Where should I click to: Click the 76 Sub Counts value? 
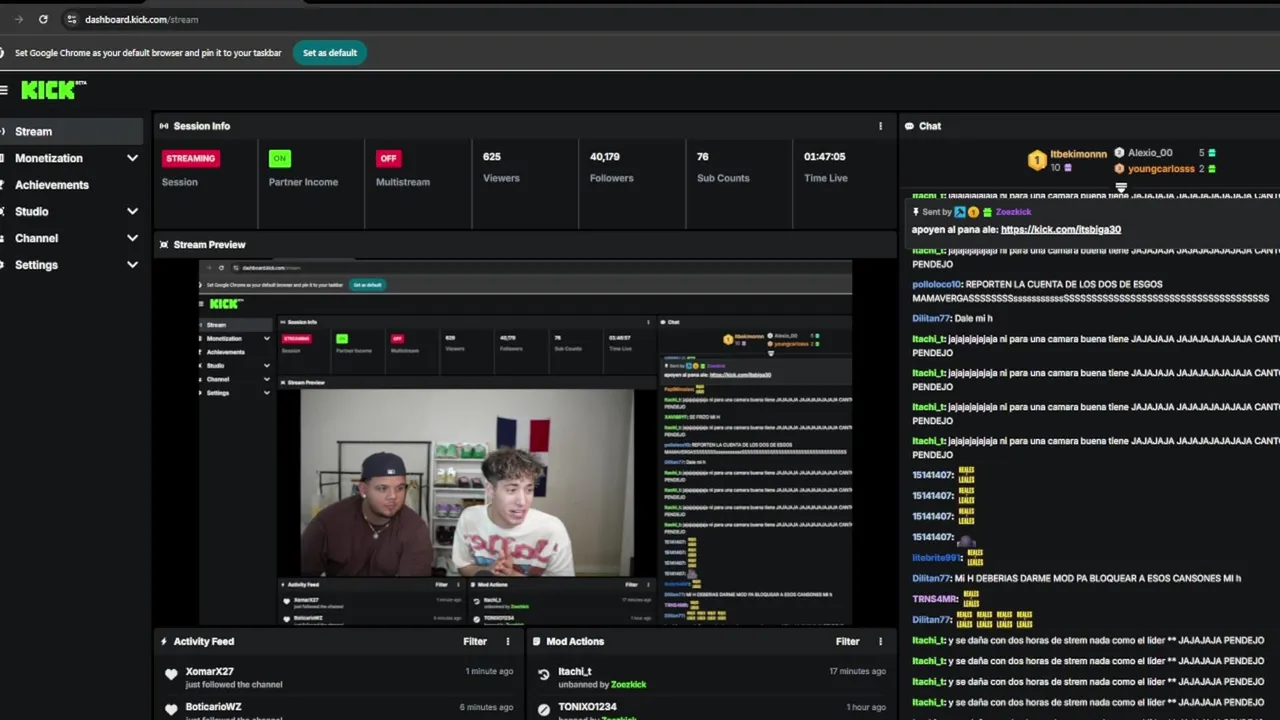703,157
